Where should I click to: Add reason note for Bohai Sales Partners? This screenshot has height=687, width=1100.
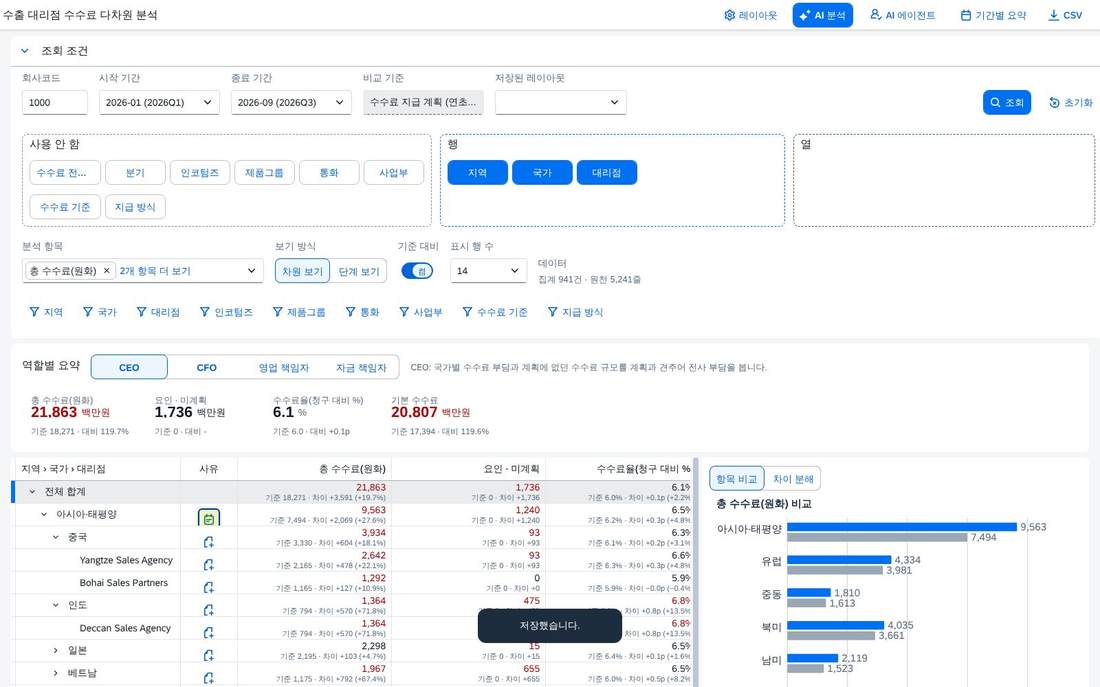coord(209,587)
